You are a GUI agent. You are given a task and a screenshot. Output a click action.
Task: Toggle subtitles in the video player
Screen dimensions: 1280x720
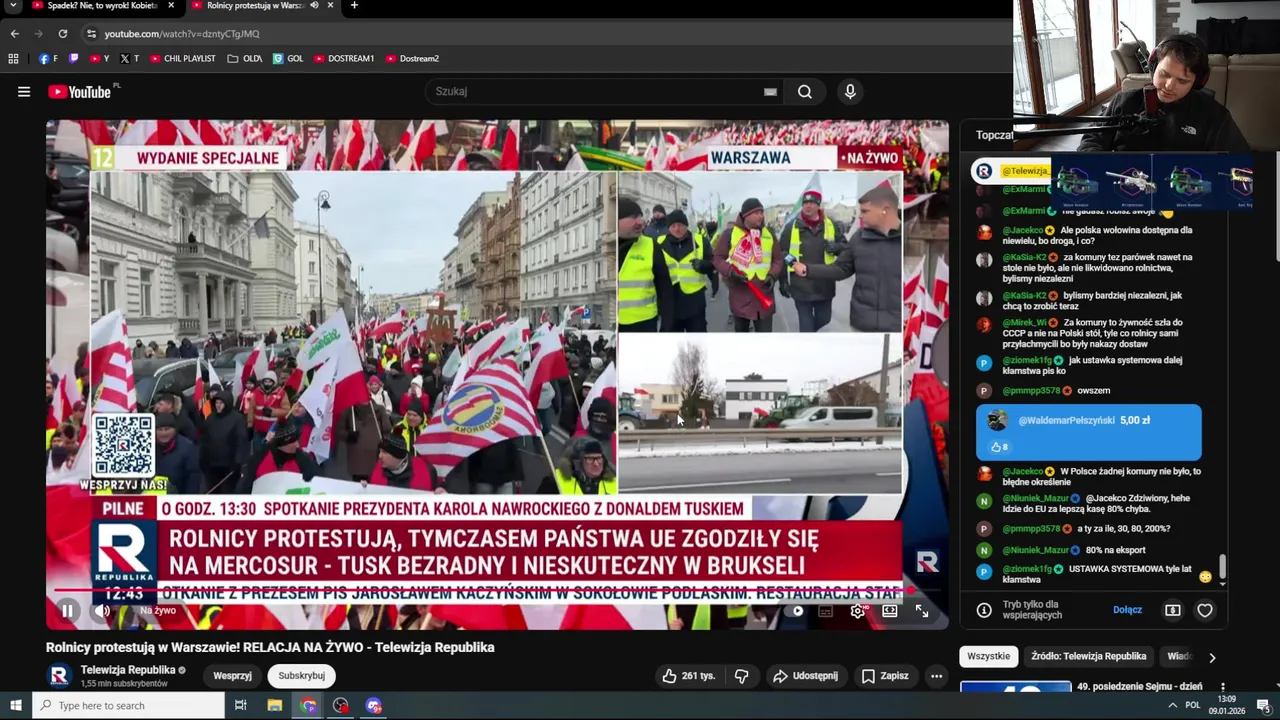click(826, 611)
